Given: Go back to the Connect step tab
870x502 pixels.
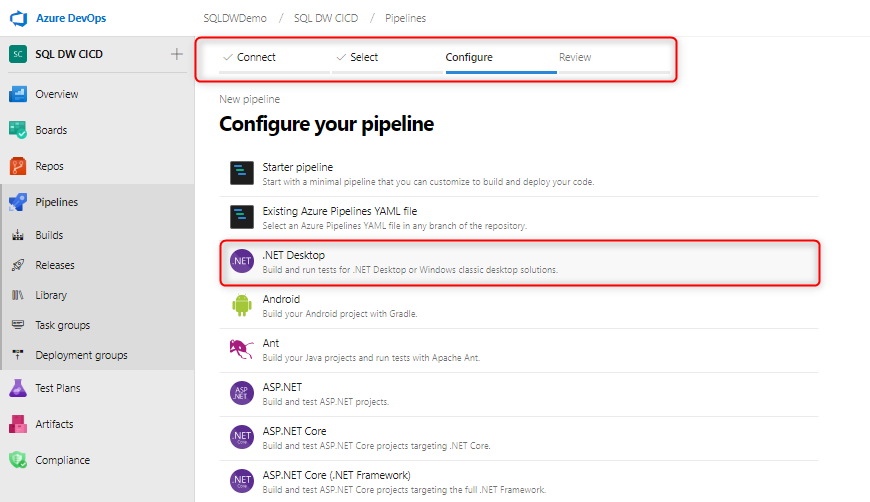Looking at the screenshot, I should click(x=274, y=58).
